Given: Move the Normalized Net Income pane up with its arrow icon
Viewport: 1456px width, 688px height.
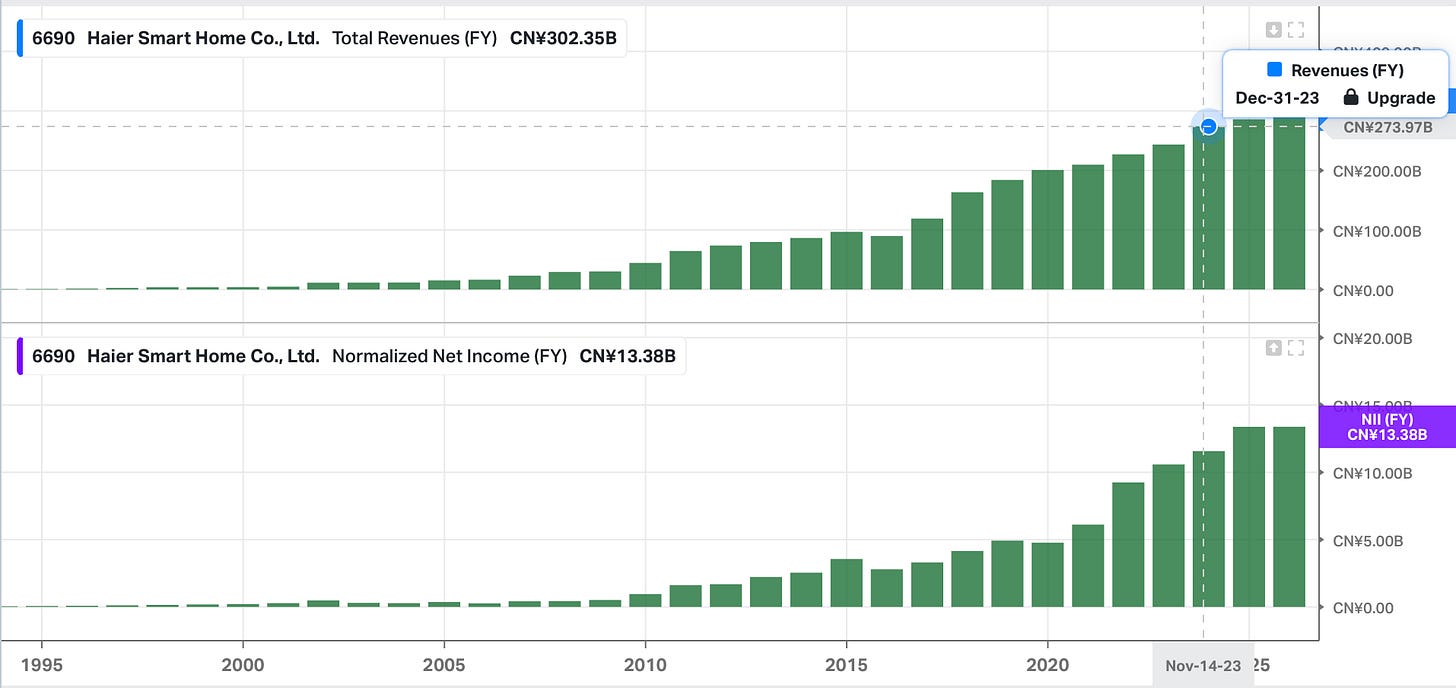Looking at the screenshot, I should (x=1274, y=348).
